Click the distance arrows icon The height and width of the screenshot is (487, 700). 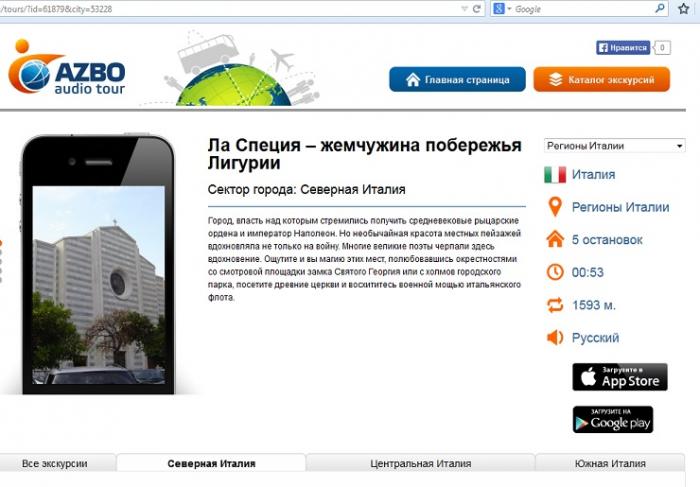555,305
